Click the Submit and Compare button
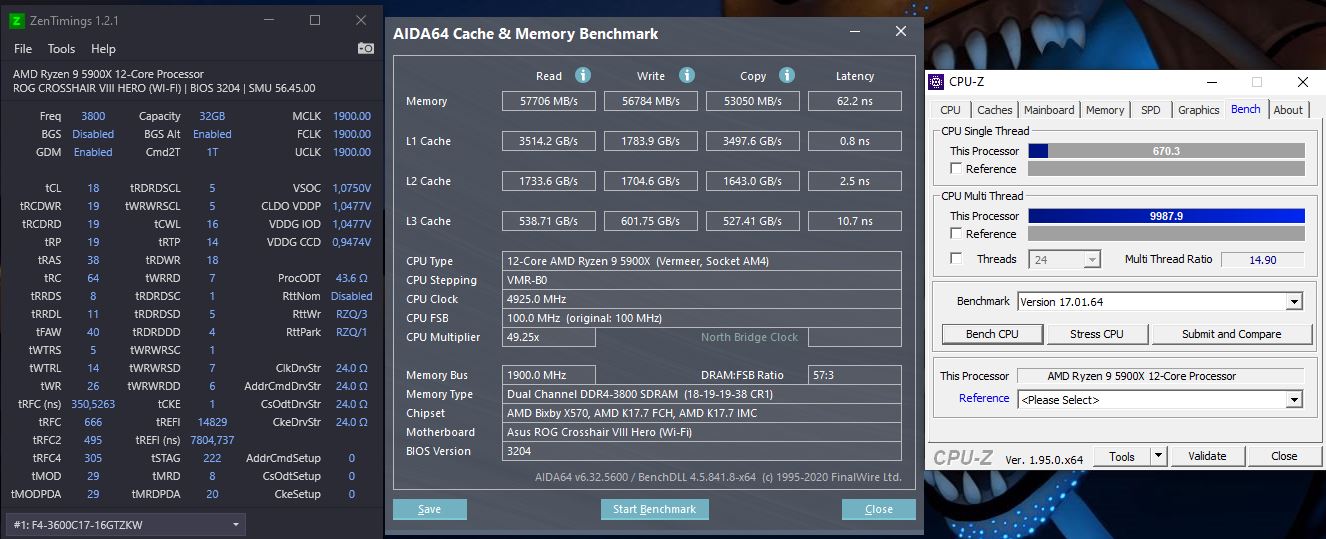The width and height of the screenshot is (1326, 539). click(1231, 334)
